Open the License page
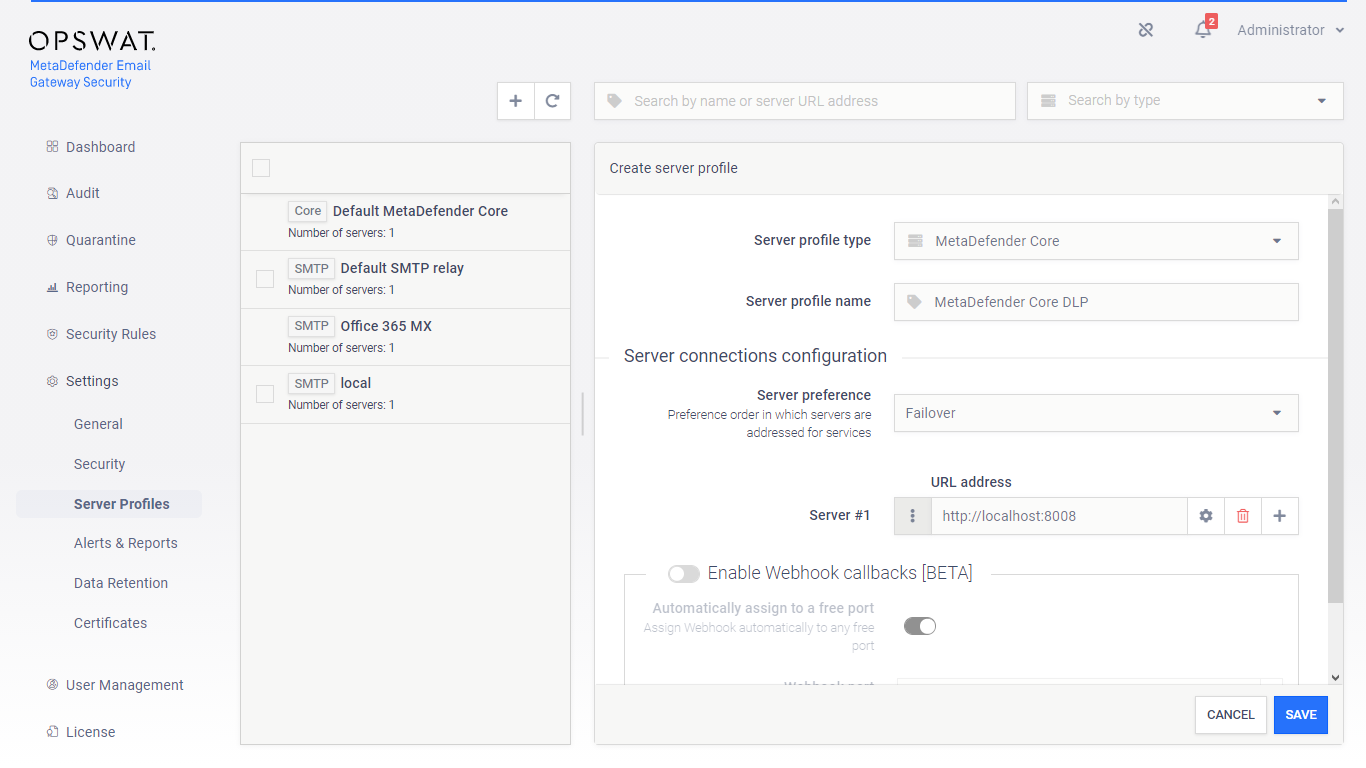The height and width of the screenshot is (768, 1366). pyautogui.click(x=91, y=732)
